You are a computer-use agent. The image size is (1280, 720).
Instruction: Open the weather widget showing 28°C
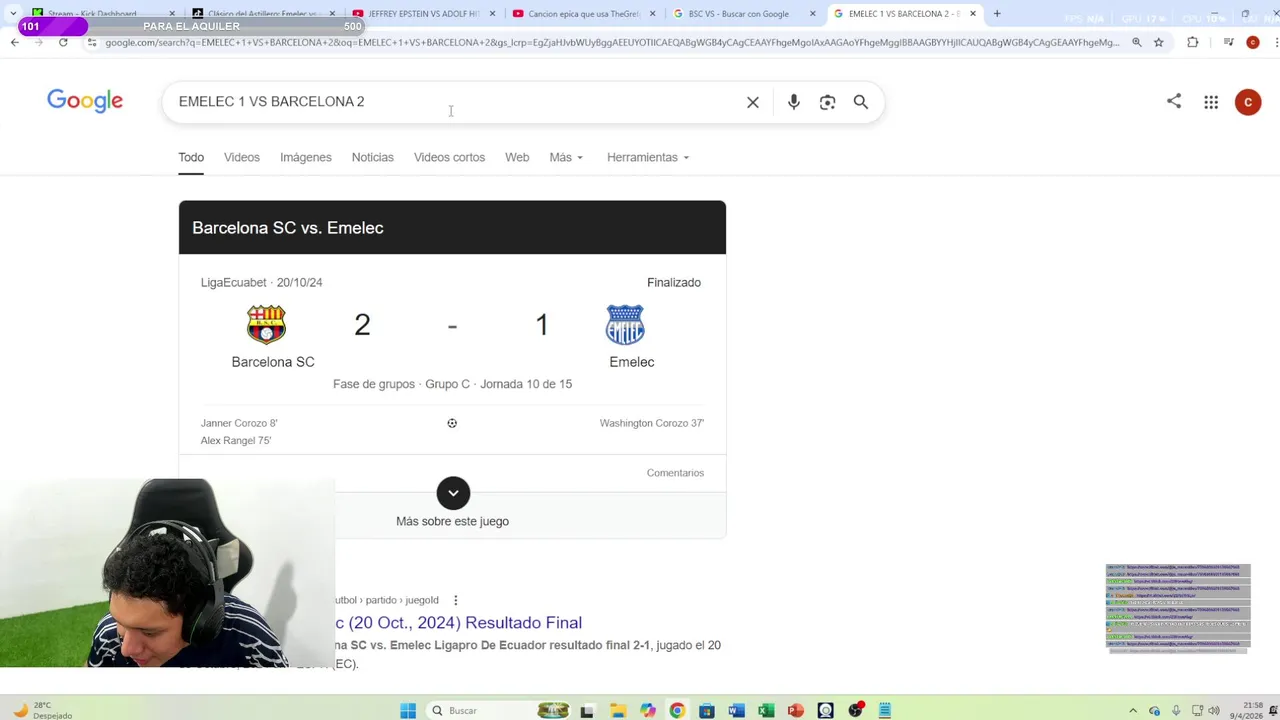coord(42,710)
